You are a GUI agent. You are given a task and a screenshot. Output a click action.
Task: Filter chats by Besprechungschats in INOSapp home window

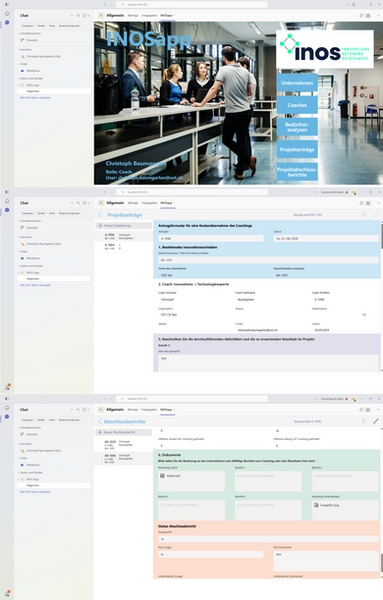click(69, 26)
